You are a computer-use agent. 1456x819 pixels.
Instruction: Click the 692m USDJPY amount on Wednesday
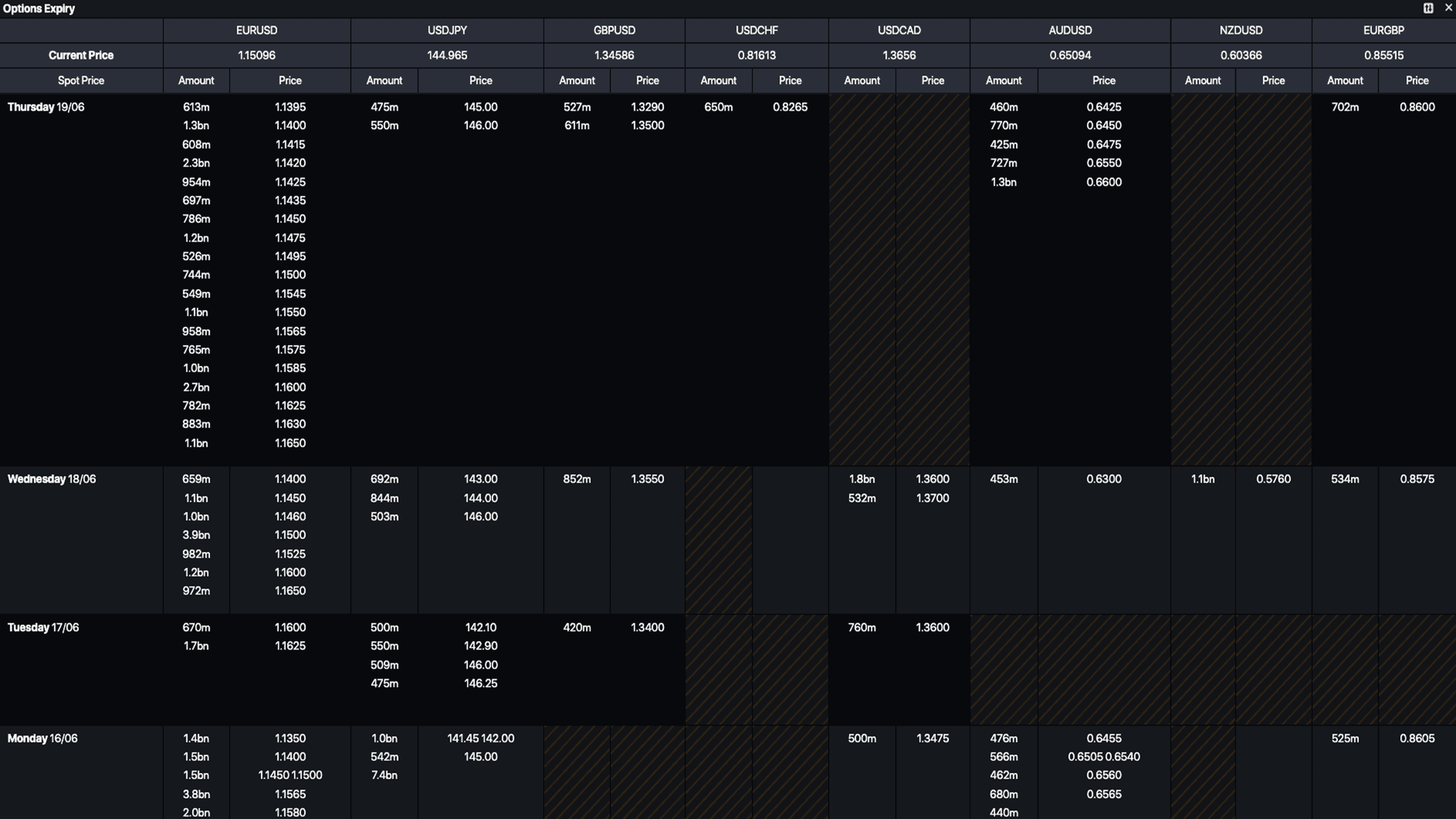pyautogui.click(x=384, y=479)
